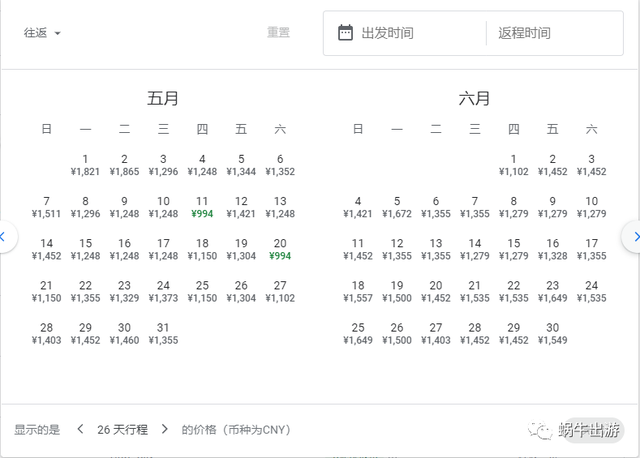The width and height of the screenshot is (640, 458).
Task: Click the 重置 reset button
Action: click(x=278, y=32)
